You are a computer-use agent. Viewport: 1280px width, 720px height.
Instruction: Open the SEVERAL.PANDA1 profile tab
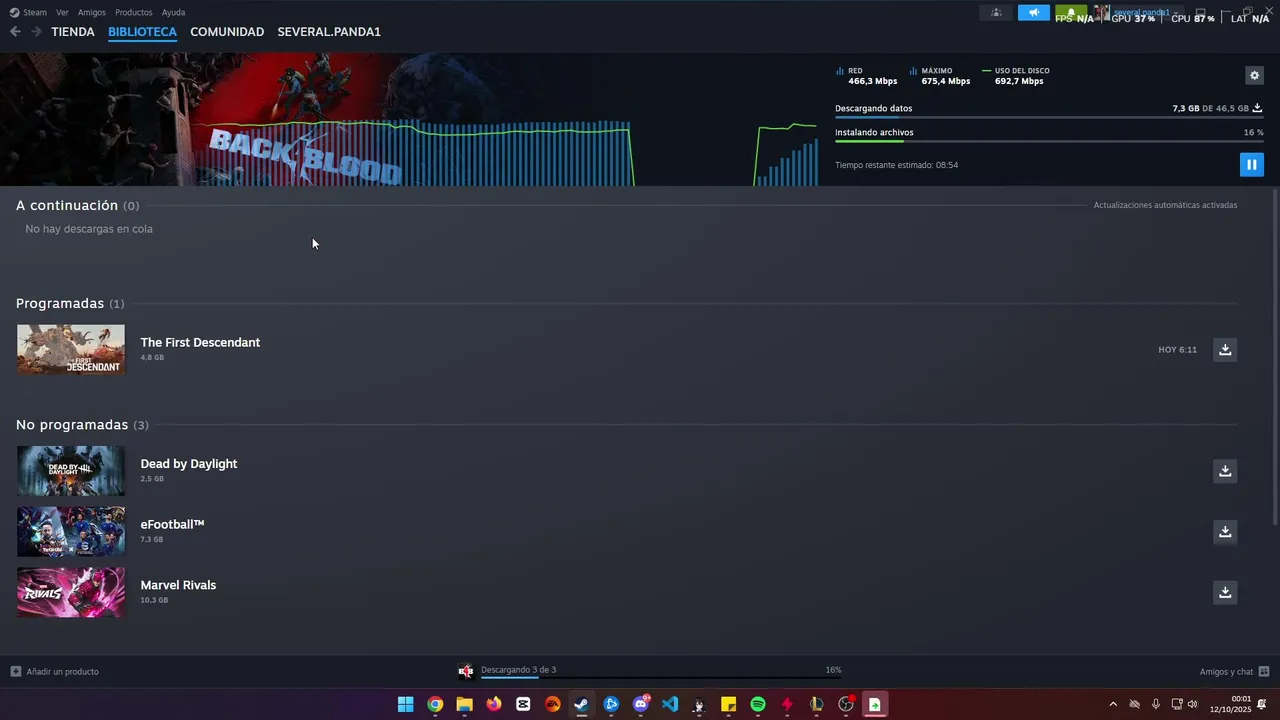click(329, 32)
